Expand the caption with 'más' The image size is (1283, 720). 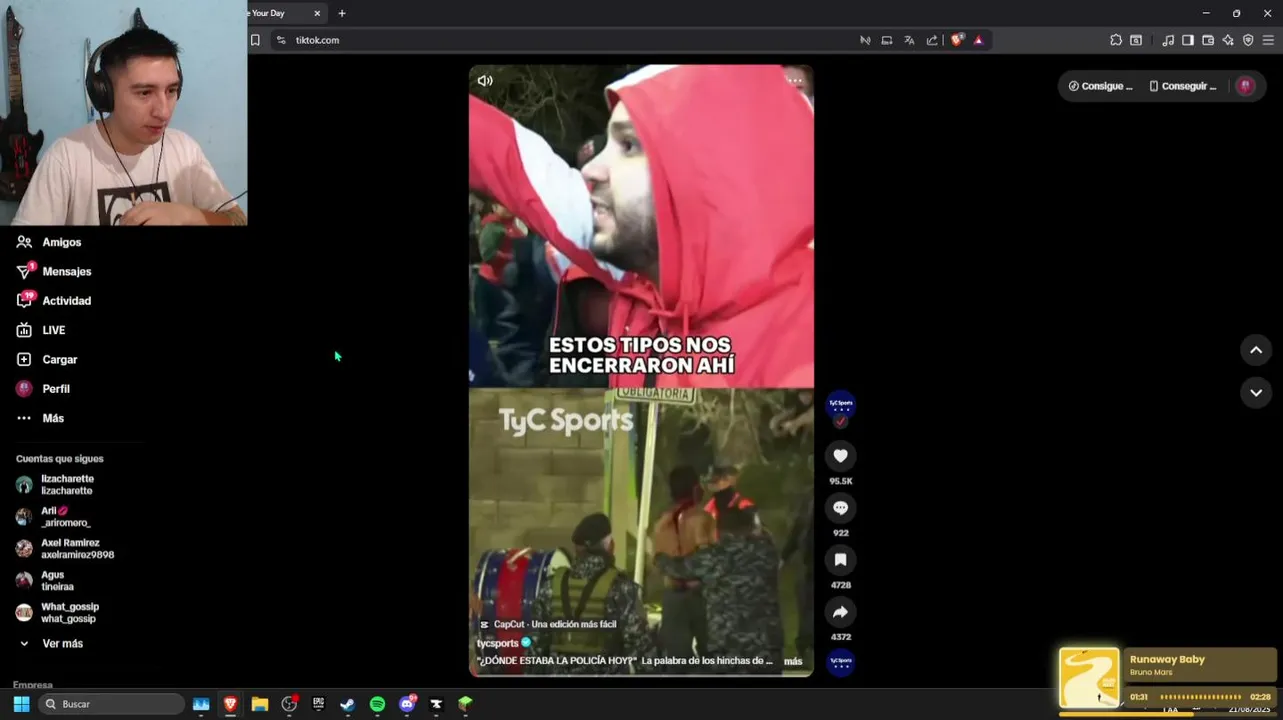(793, 661)
